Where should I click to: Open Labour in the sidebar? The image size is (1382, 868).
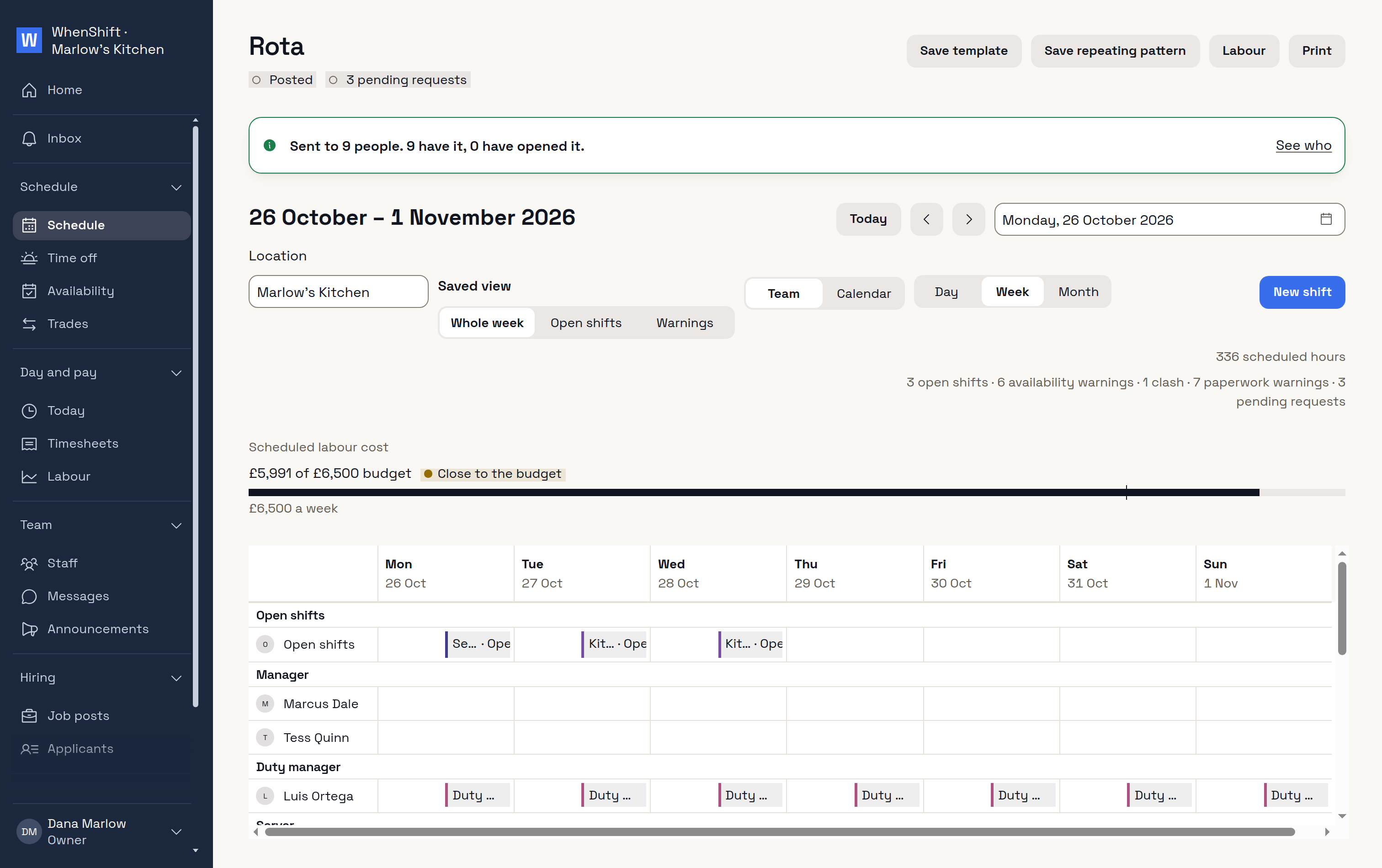tap(102, 476)
